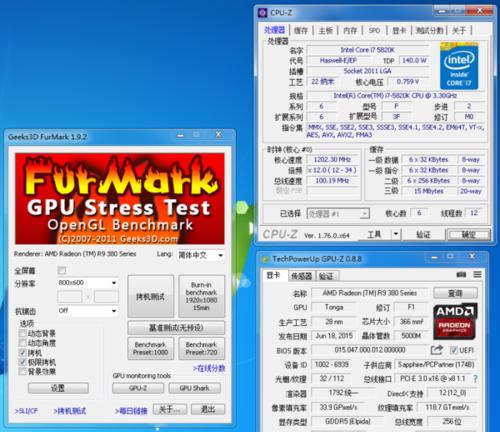
Task: Click the Burn-in benchmark 1920x1080 button
Action: click(x=201, y=296)
